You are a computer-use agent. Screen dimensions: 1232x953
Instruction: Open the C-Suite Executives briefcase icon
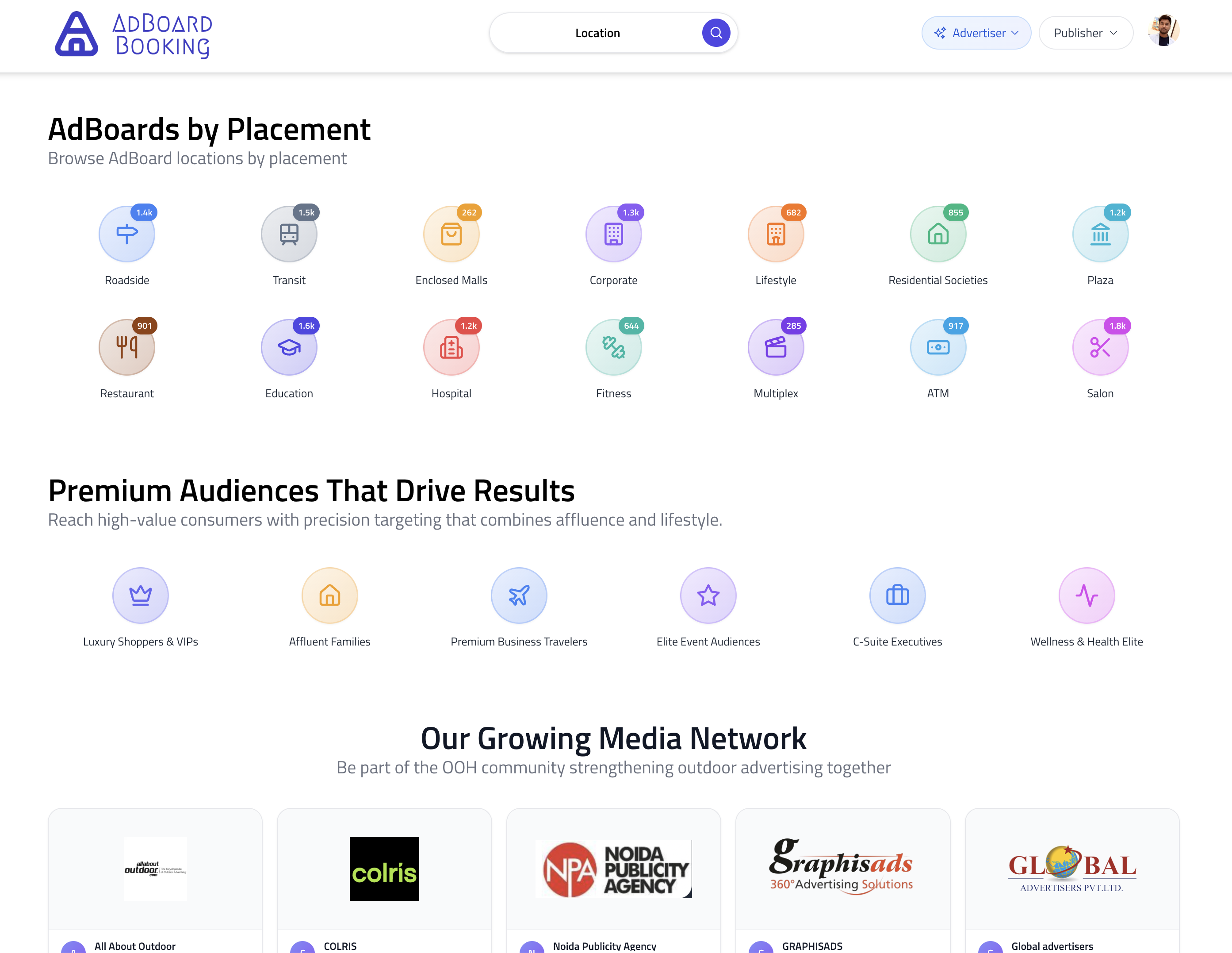pyautogui.click(x=897, y=595)
